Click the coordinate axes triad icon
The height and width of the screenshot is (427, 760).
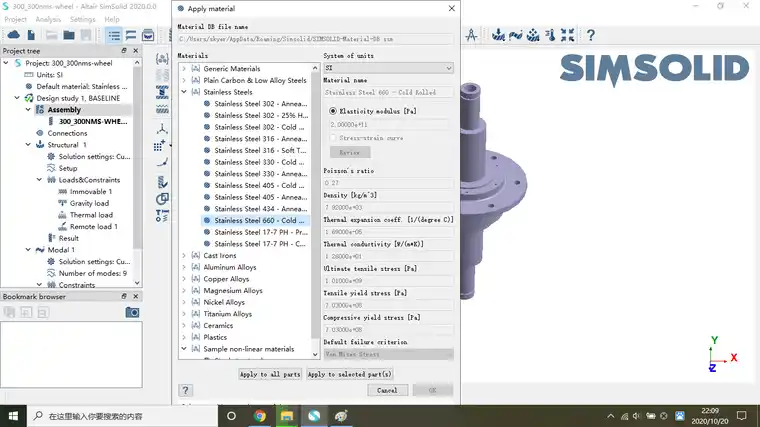(x=162, y=129)
